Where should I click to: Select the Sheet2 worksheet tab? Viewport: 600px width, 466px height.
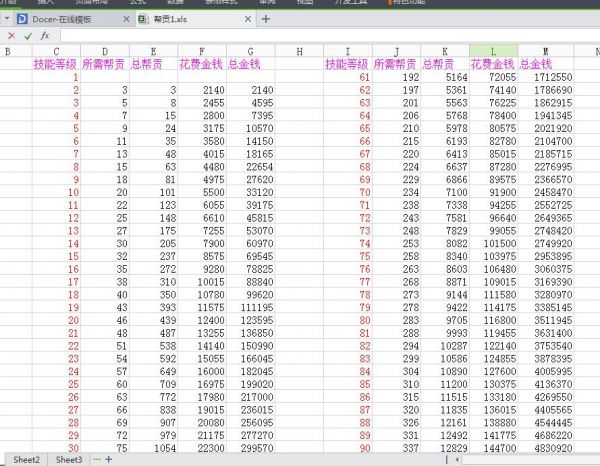pos(26,459)
